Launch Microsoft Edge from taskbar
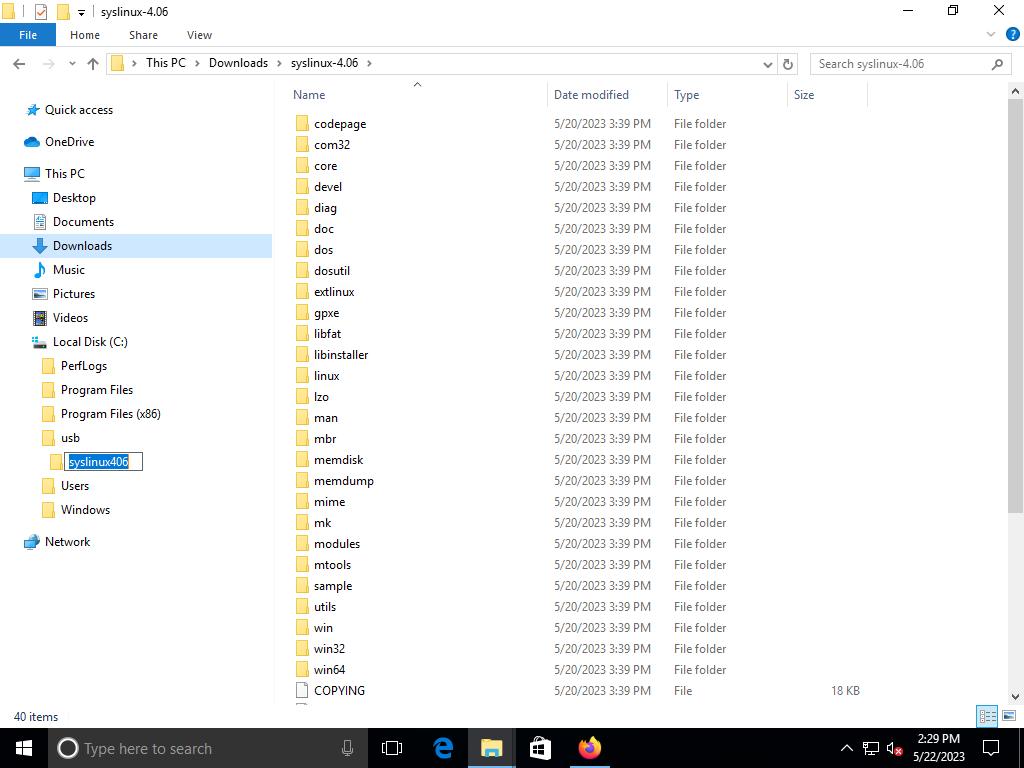Image resolution: width=1024 pixels, height=768 pixels. tap(443, 748)
